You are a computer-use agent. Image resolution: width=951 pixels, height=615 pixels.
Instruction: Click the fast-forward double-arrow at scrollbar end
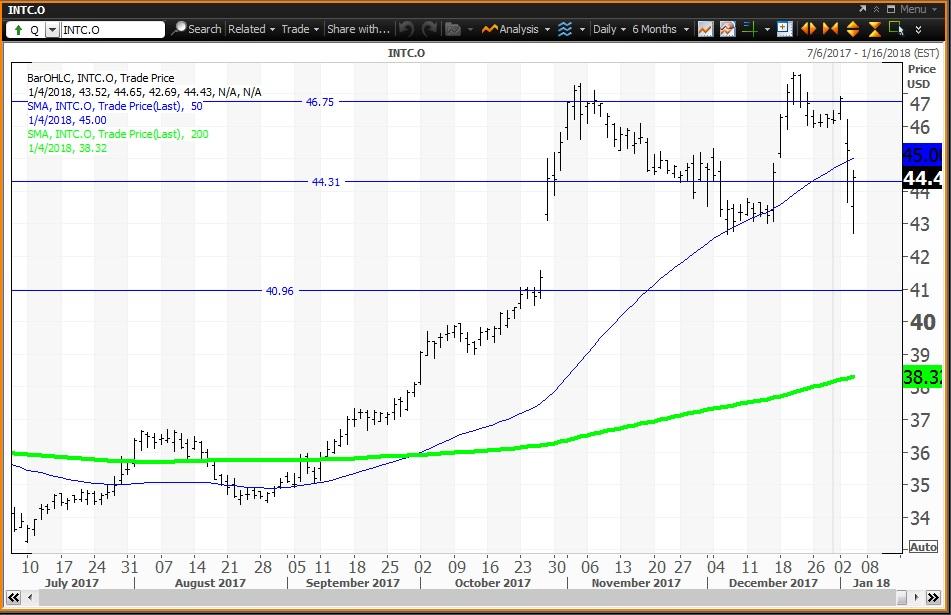(933, 597)
